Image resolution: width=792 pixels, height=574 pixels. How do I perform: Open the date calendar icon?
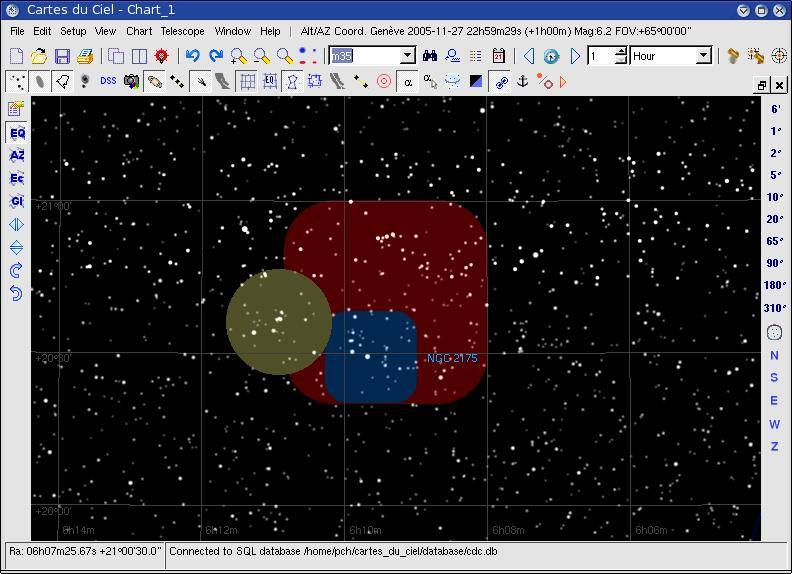point(499,56)
